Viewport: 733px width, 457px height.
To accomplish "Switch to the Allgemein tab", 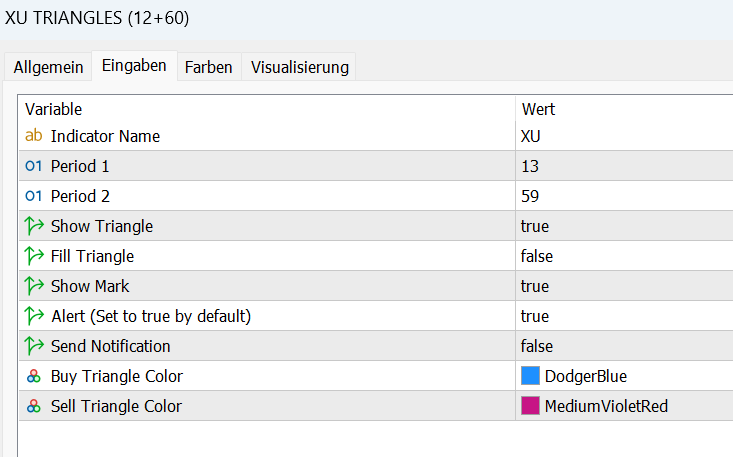I will pos(47,67).
